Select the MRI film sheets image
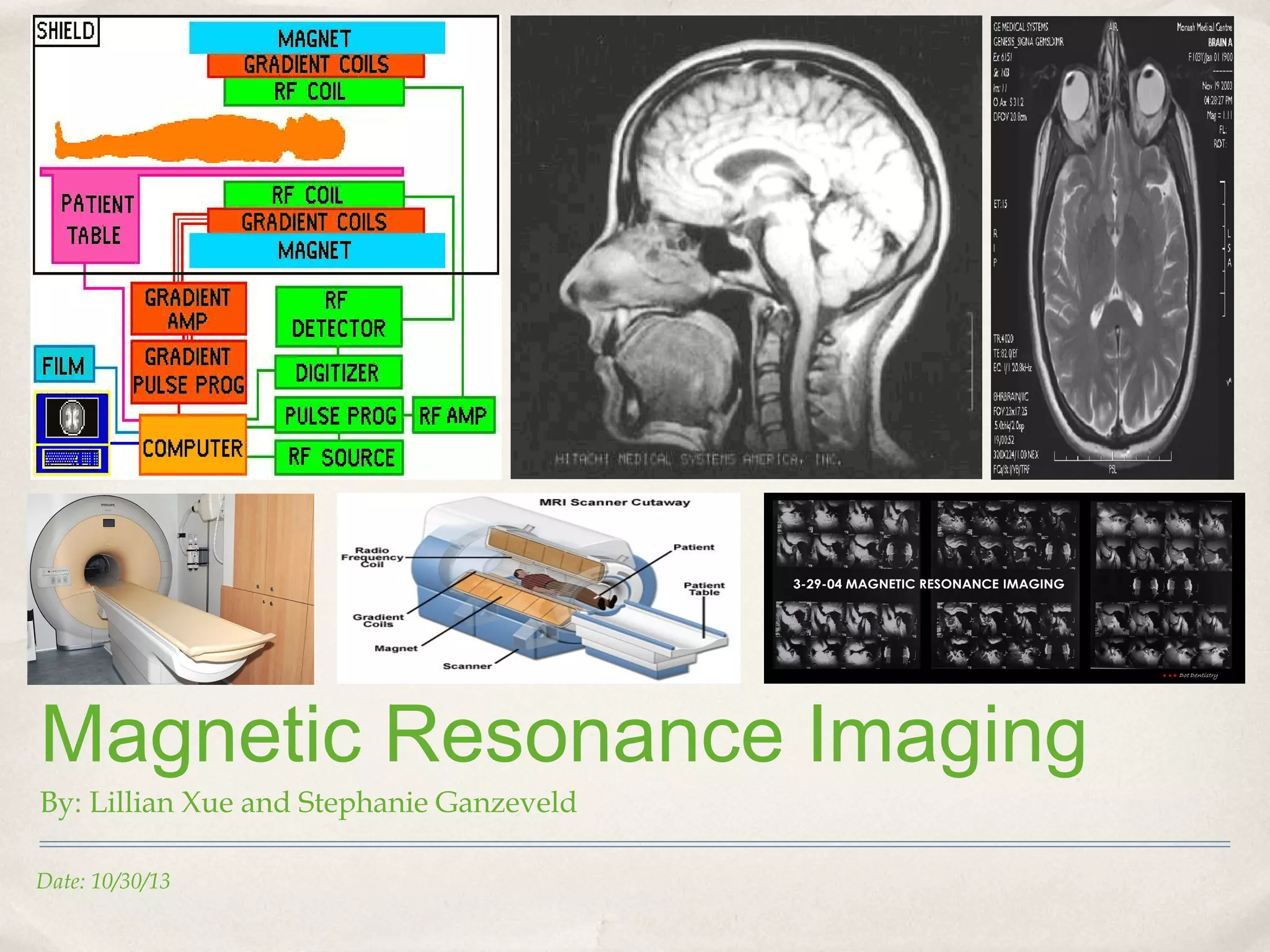Screen dimensions: 1270x952 (1003, 588)
